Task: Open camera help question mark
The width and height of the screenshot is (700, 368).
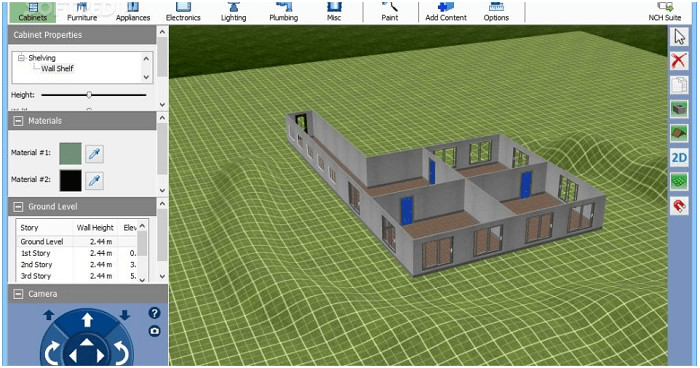Action: (154, 313)
